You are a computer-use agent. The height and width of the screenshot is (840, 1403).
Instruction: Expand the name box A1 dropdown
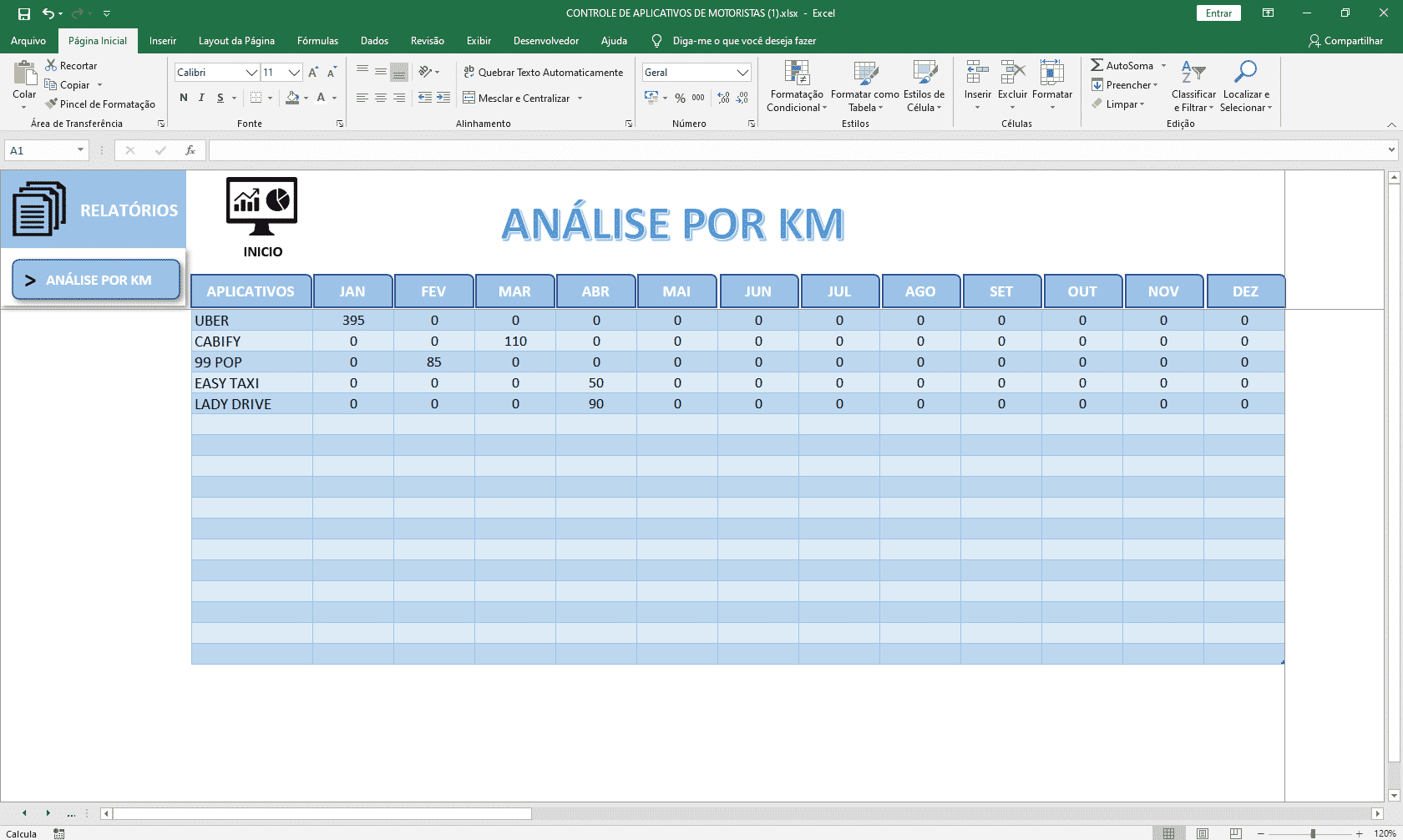click(80, 150)
